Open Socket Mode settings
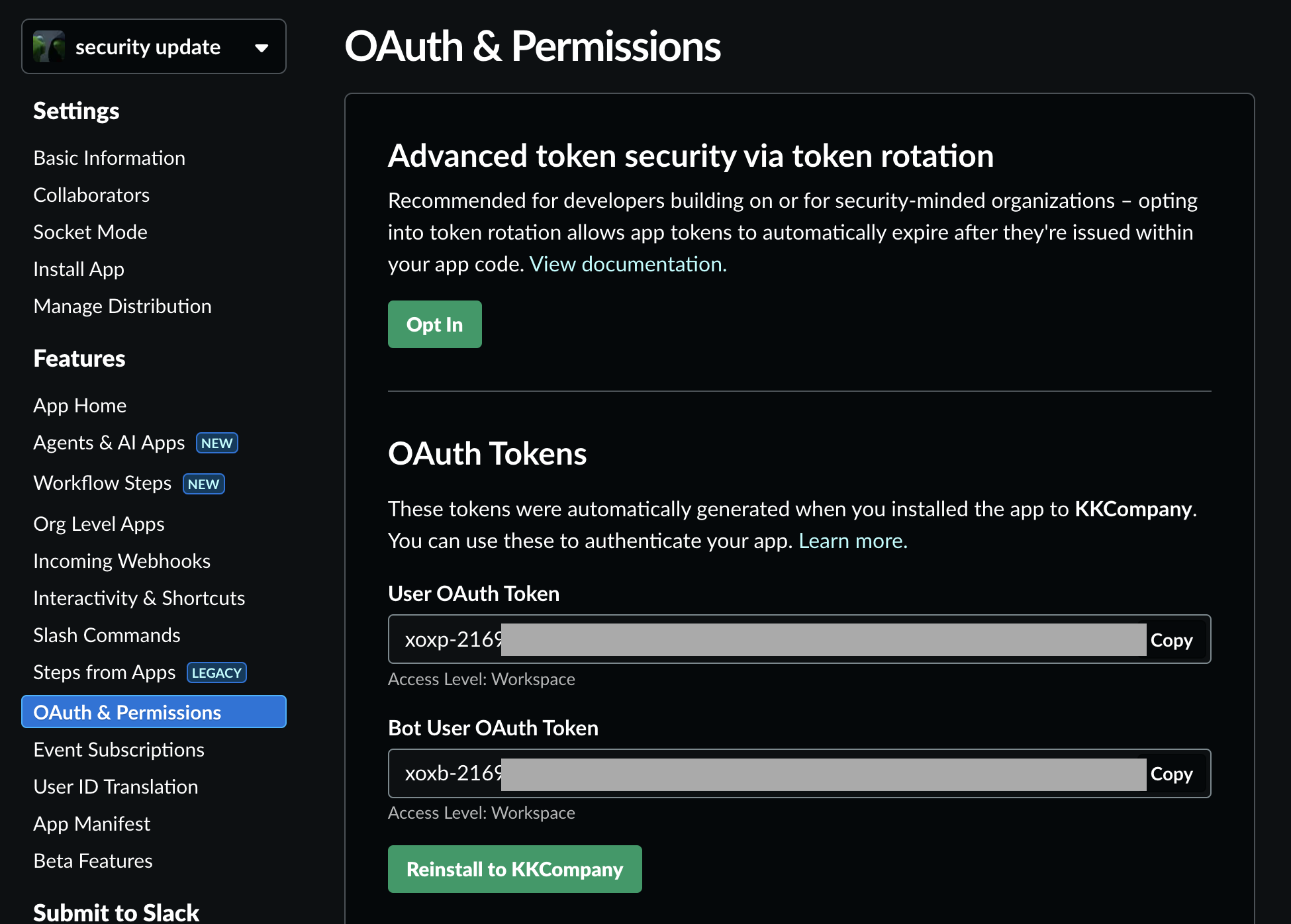 coord(90,232)
